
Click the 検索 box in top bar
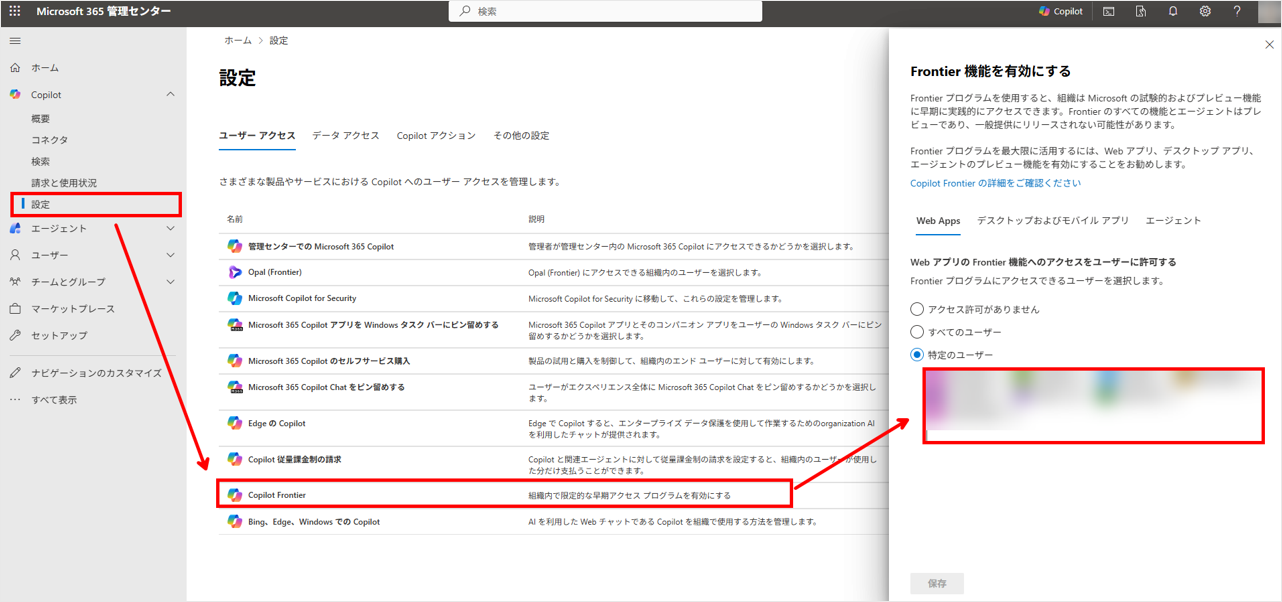click(605, 11)
